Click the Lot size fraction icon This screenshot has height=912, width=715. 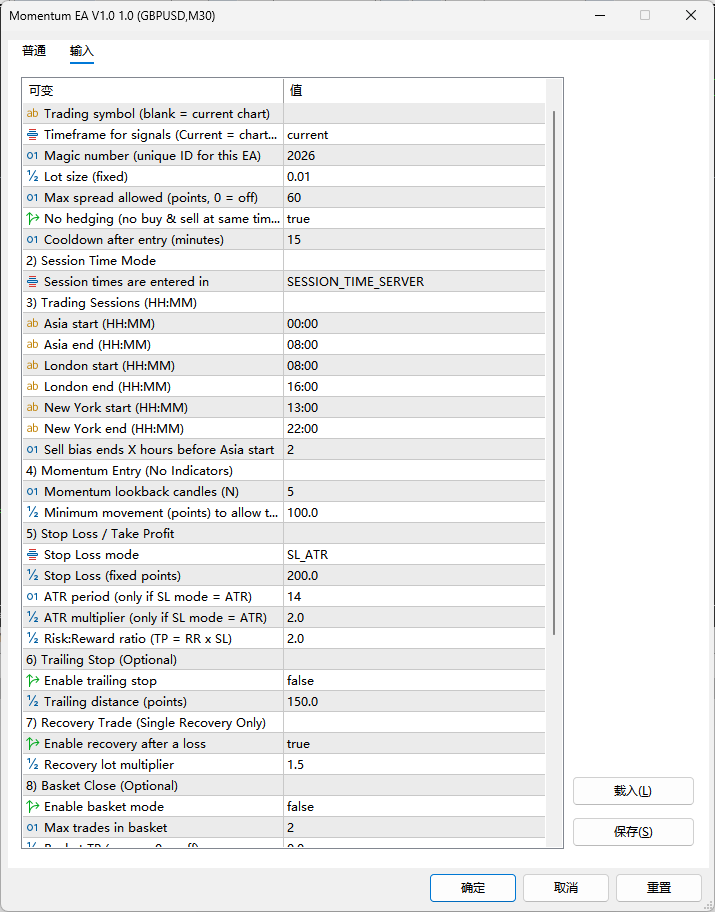click(x=32, y=177)
